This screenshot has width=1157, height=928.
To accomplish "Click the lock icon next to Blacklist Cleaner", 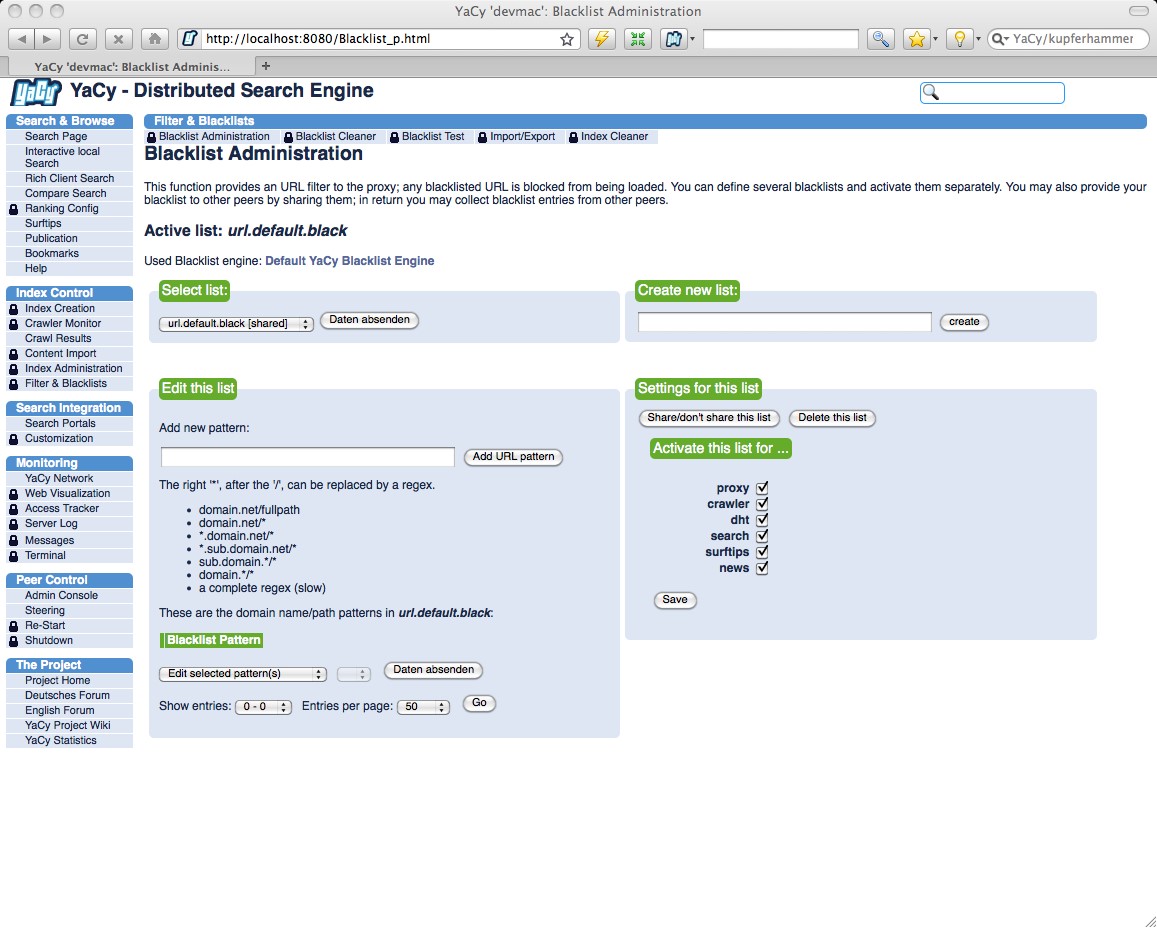I will coord(289,137).
